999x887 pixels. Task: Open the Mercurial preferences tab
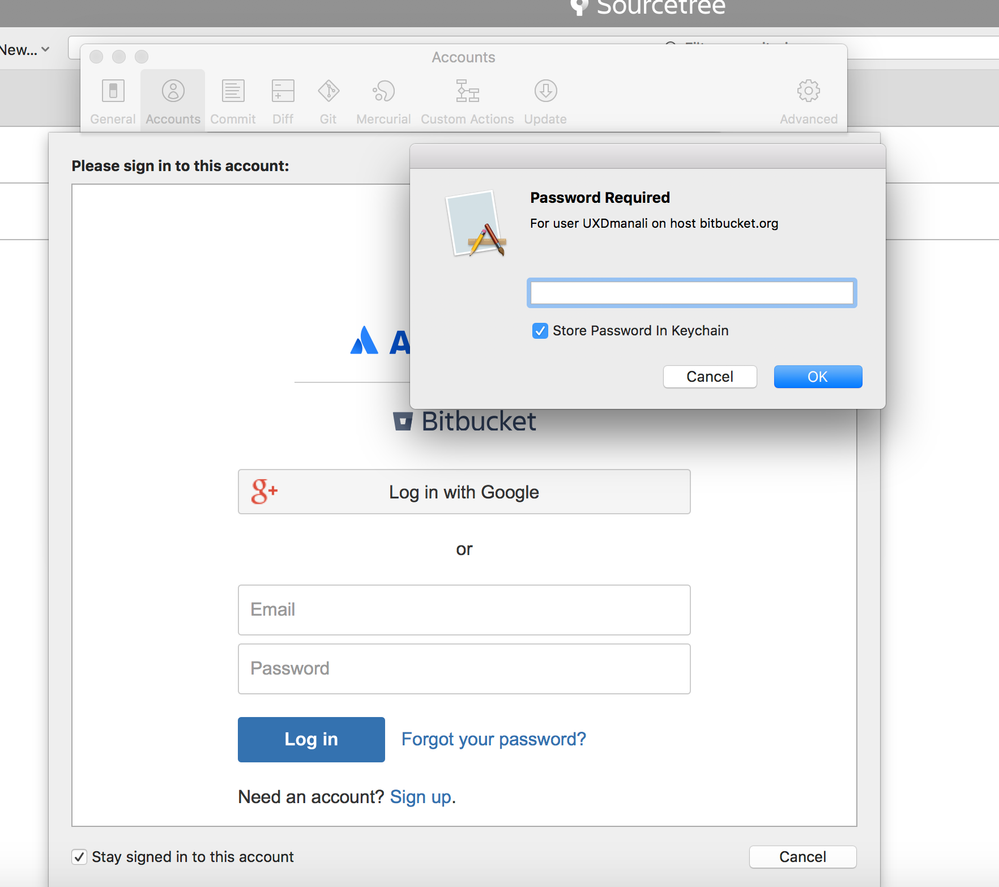pos(384,101)
